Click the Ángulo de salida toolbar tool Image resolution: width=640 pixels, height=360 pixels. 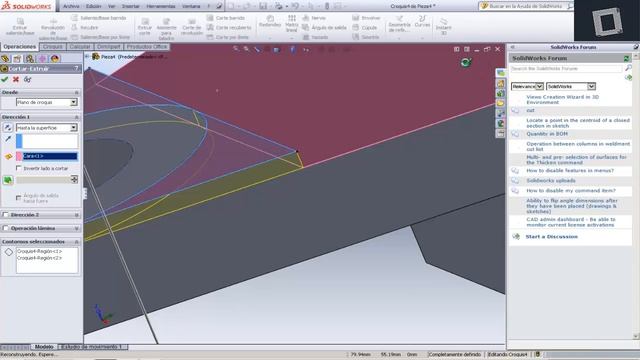click(x=324, y=27)
